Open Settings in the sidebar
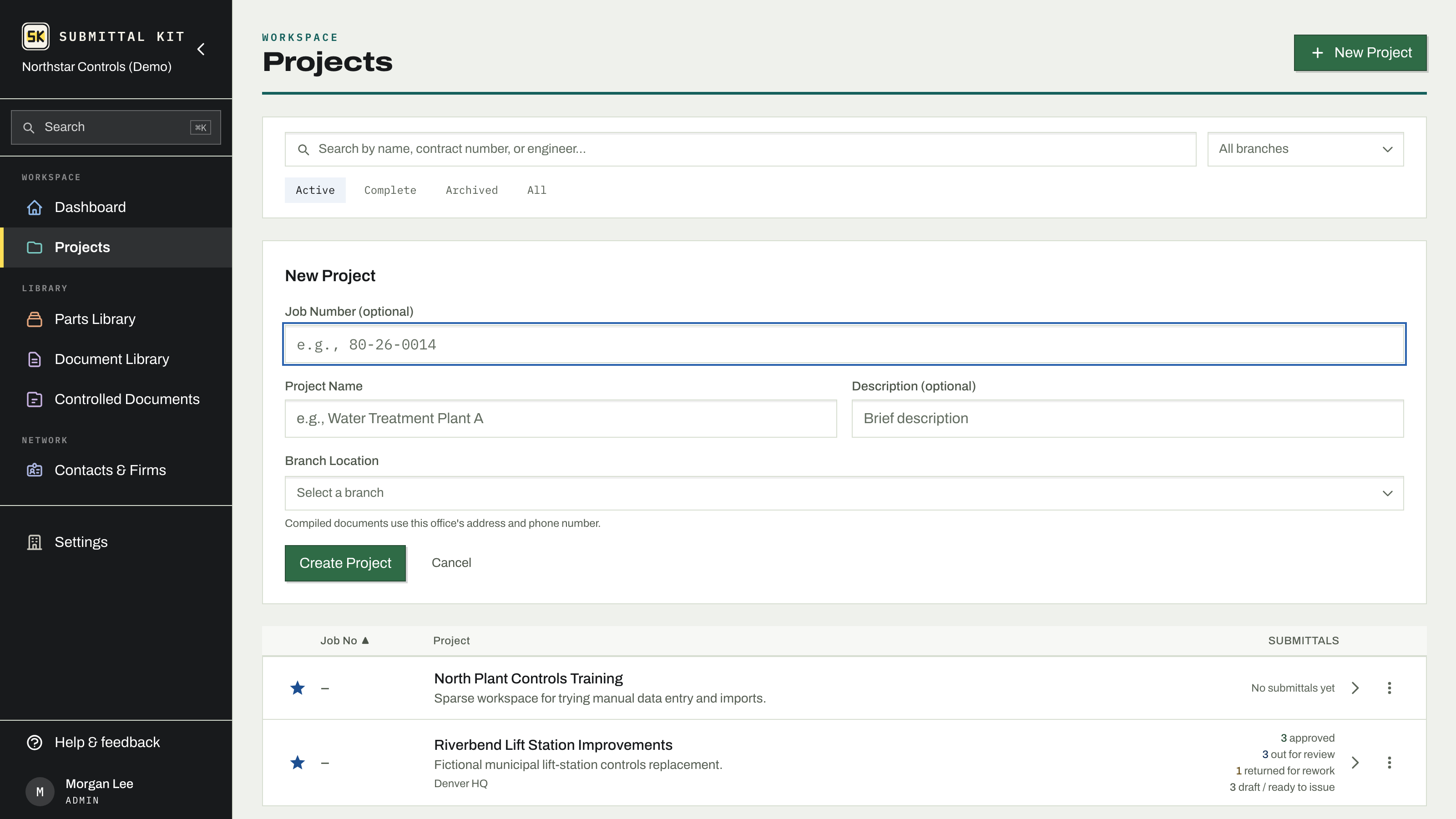1456x819 pixels. click(x=116, y=542)
